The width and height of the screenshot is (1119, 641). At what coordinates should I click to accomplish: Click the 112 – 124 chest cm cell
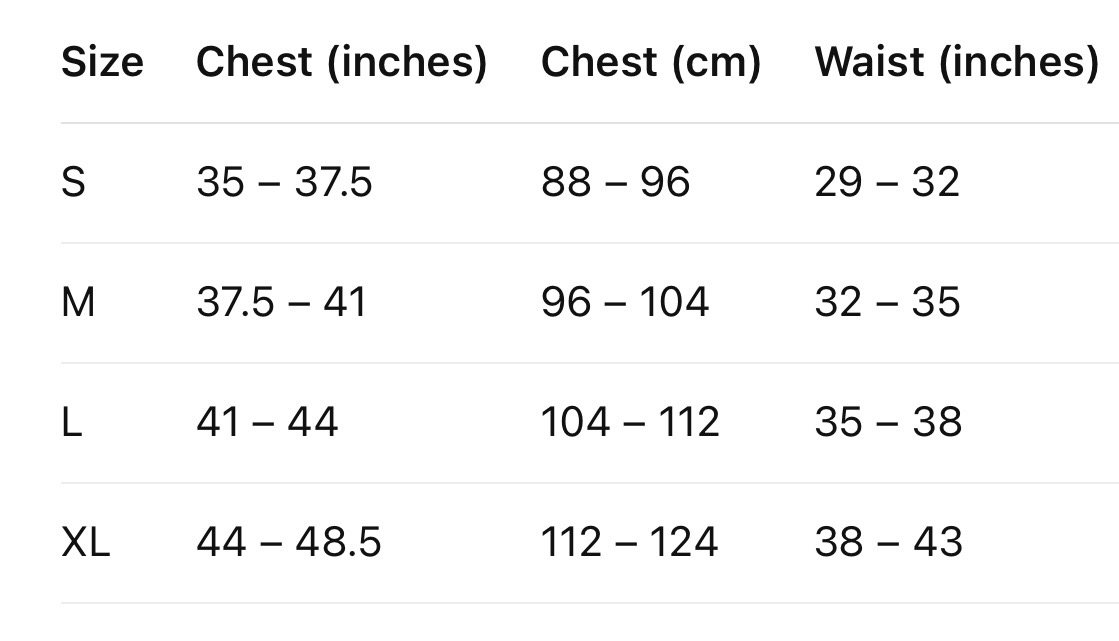629,542
